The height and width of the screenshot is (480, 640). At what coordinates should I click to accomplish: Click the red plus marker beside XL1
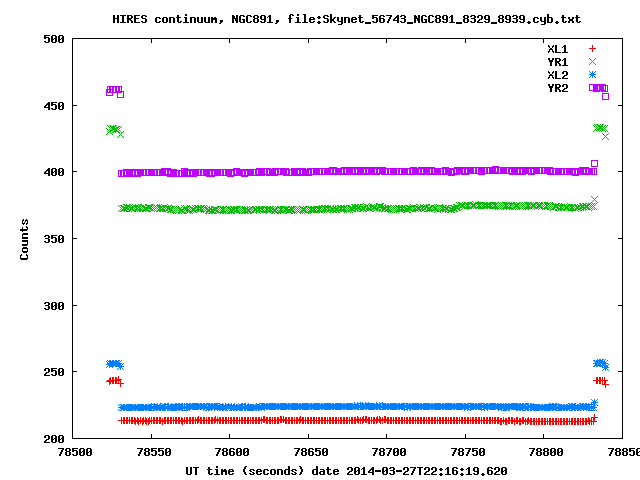pyautogui.click(x=592, y=49)
